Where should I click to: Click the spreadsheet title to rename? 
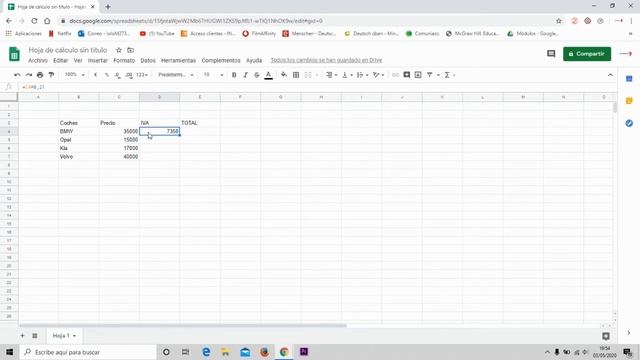pyautogui.click(x=68, y=50)
